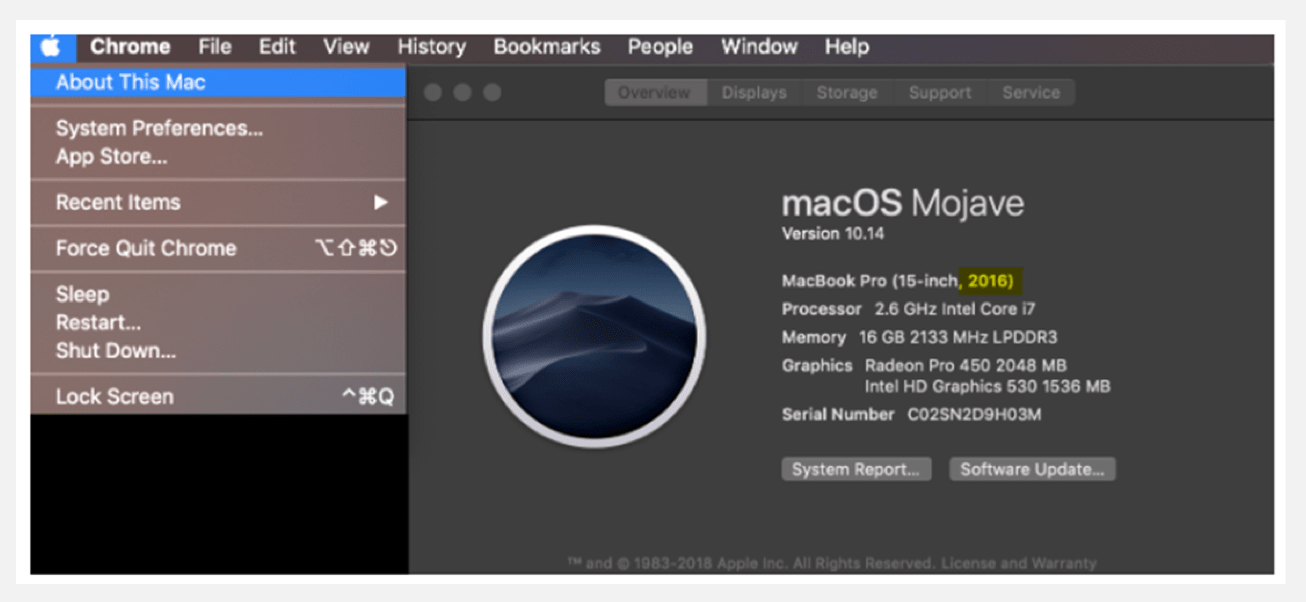Open the Apple menu icon
This screenshot has width=1306, height=602.
51,46
